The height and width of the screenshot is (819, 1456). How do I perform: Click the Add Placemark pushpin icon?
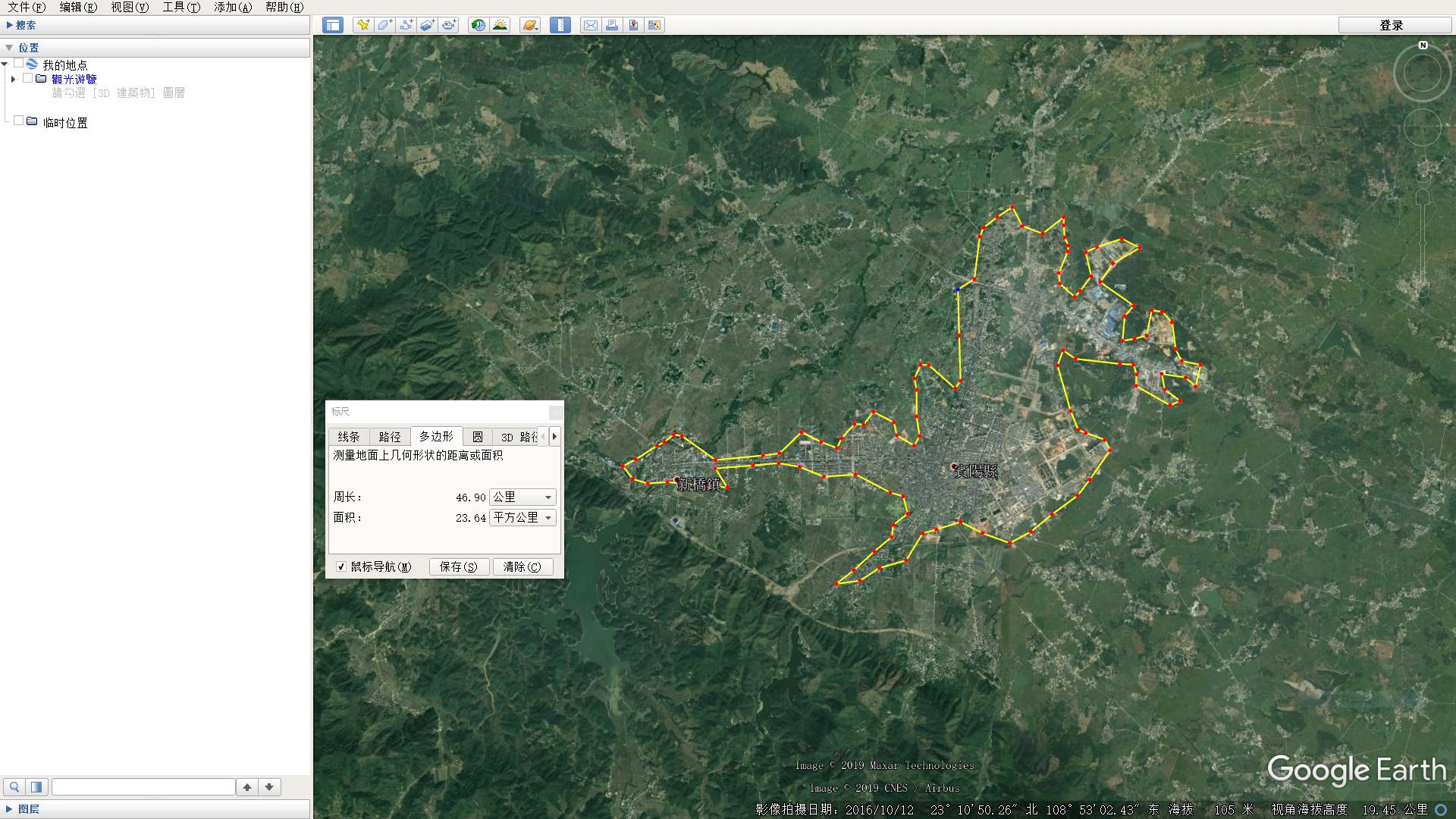click(x=363, y=25)
